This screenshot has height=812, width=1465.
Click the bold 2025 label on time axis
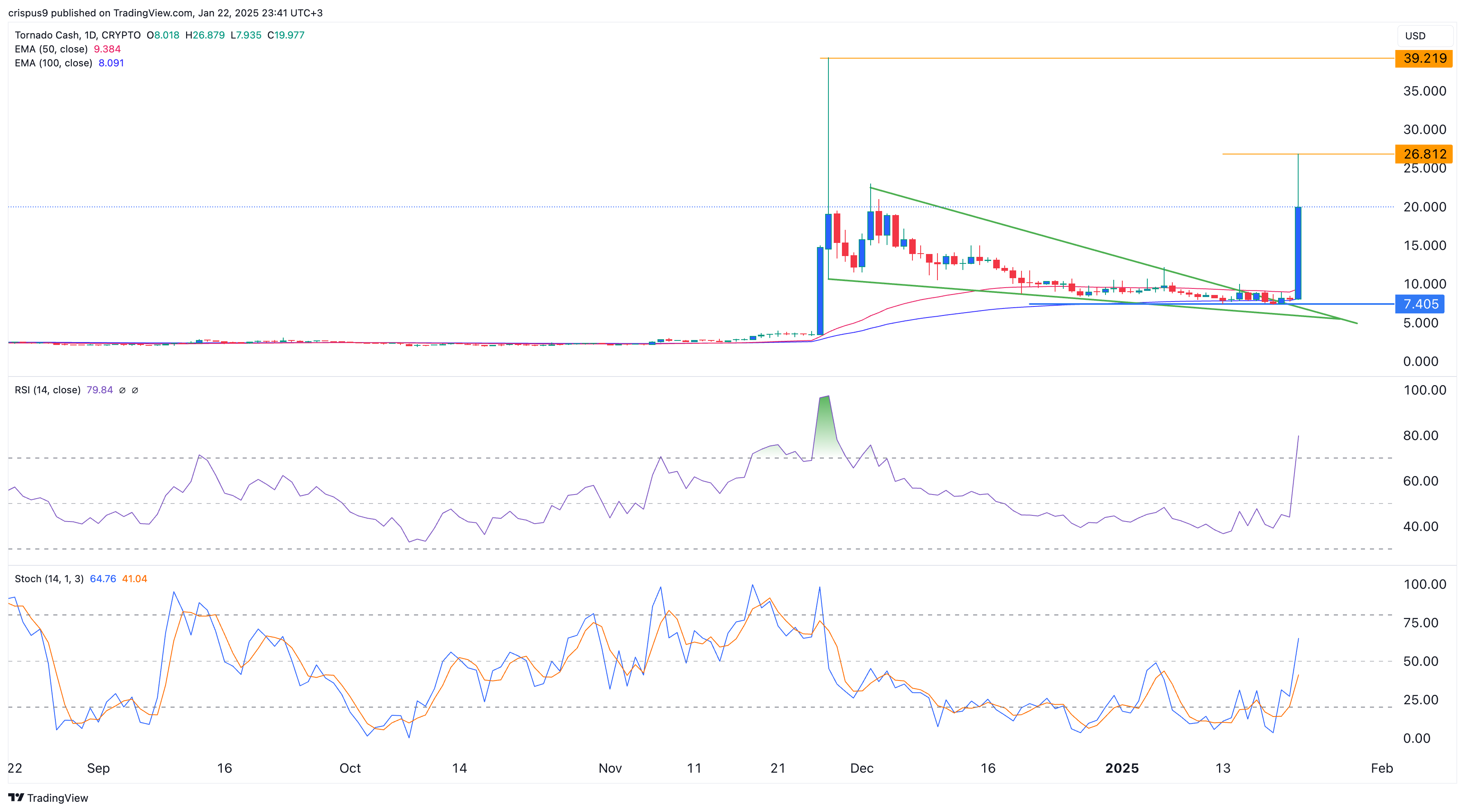pyautogui.click(x=1121, y=768)
